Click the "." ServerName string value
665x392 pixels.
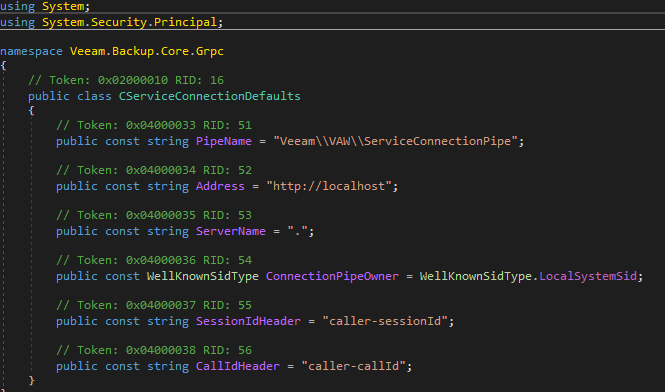pos(297,231)
